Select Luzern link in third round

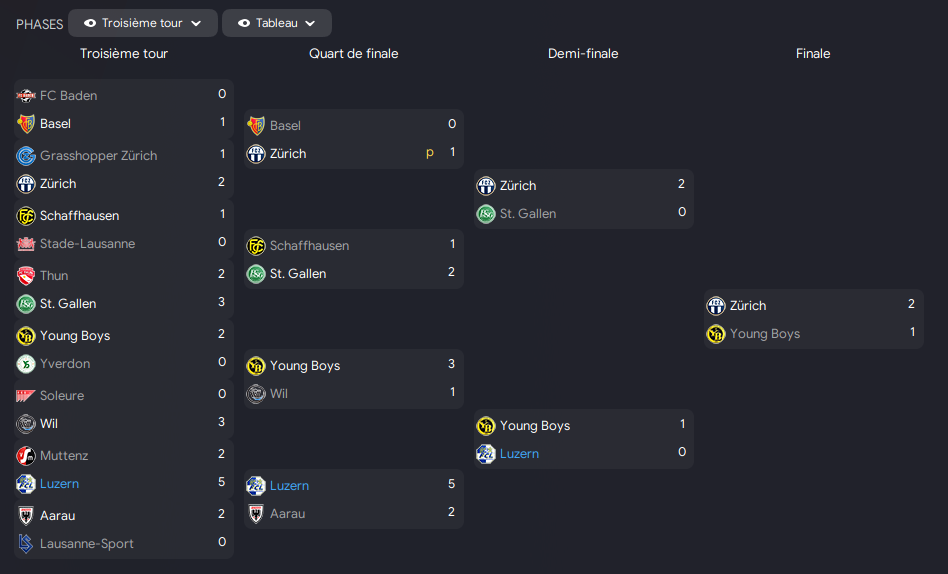pyautogui.click(x=59, y=484)
